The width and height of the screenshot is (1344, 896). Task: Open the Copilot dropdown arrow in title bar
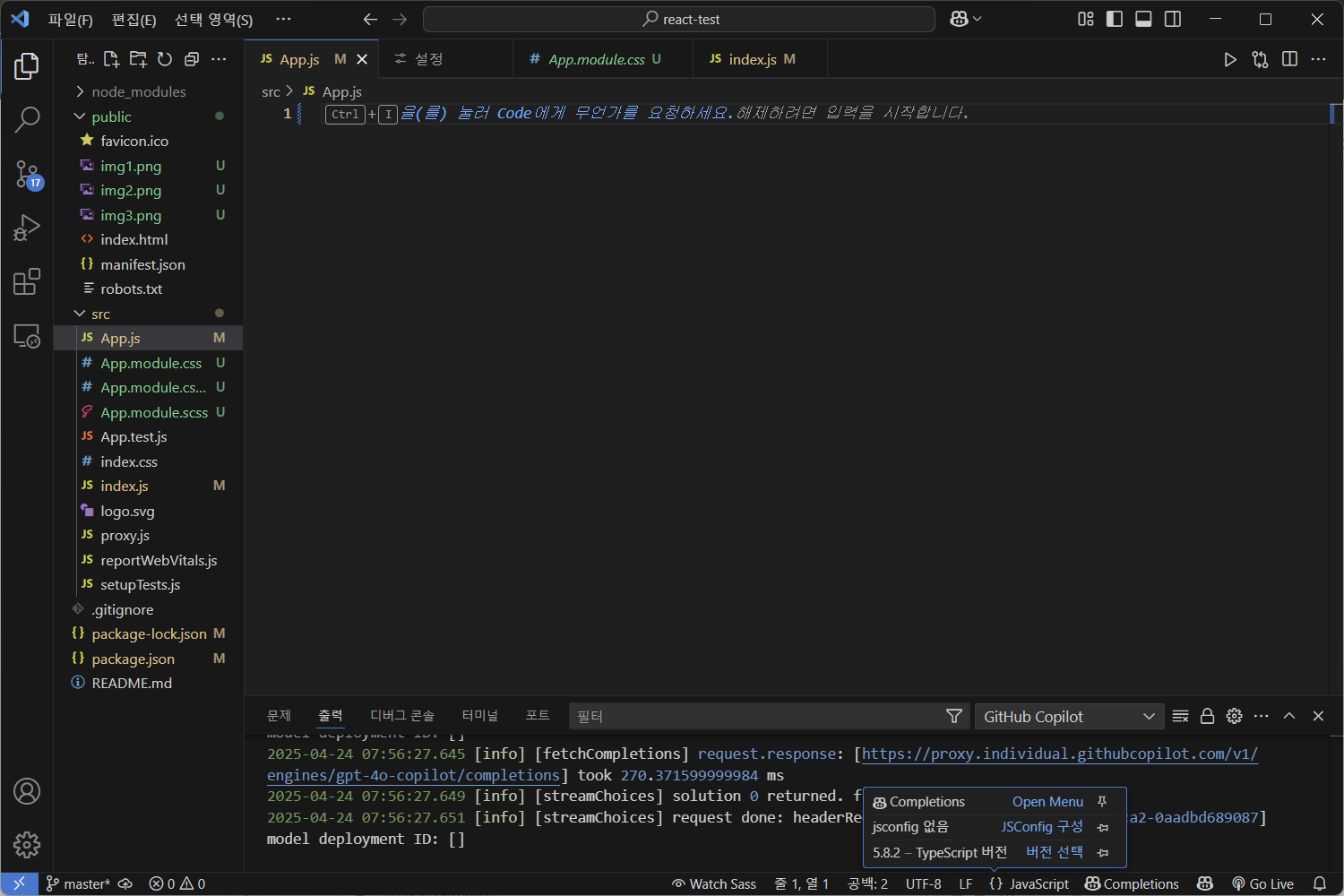click(x=978, y=19)
